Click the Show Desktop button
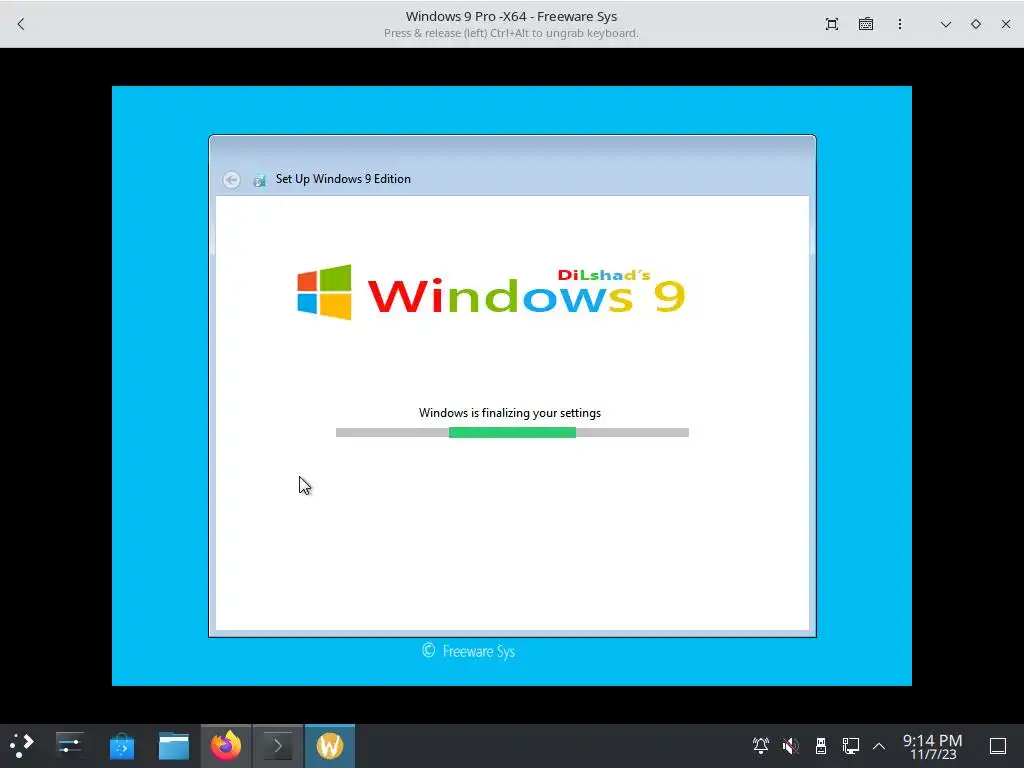 click(x=998, y=746)
